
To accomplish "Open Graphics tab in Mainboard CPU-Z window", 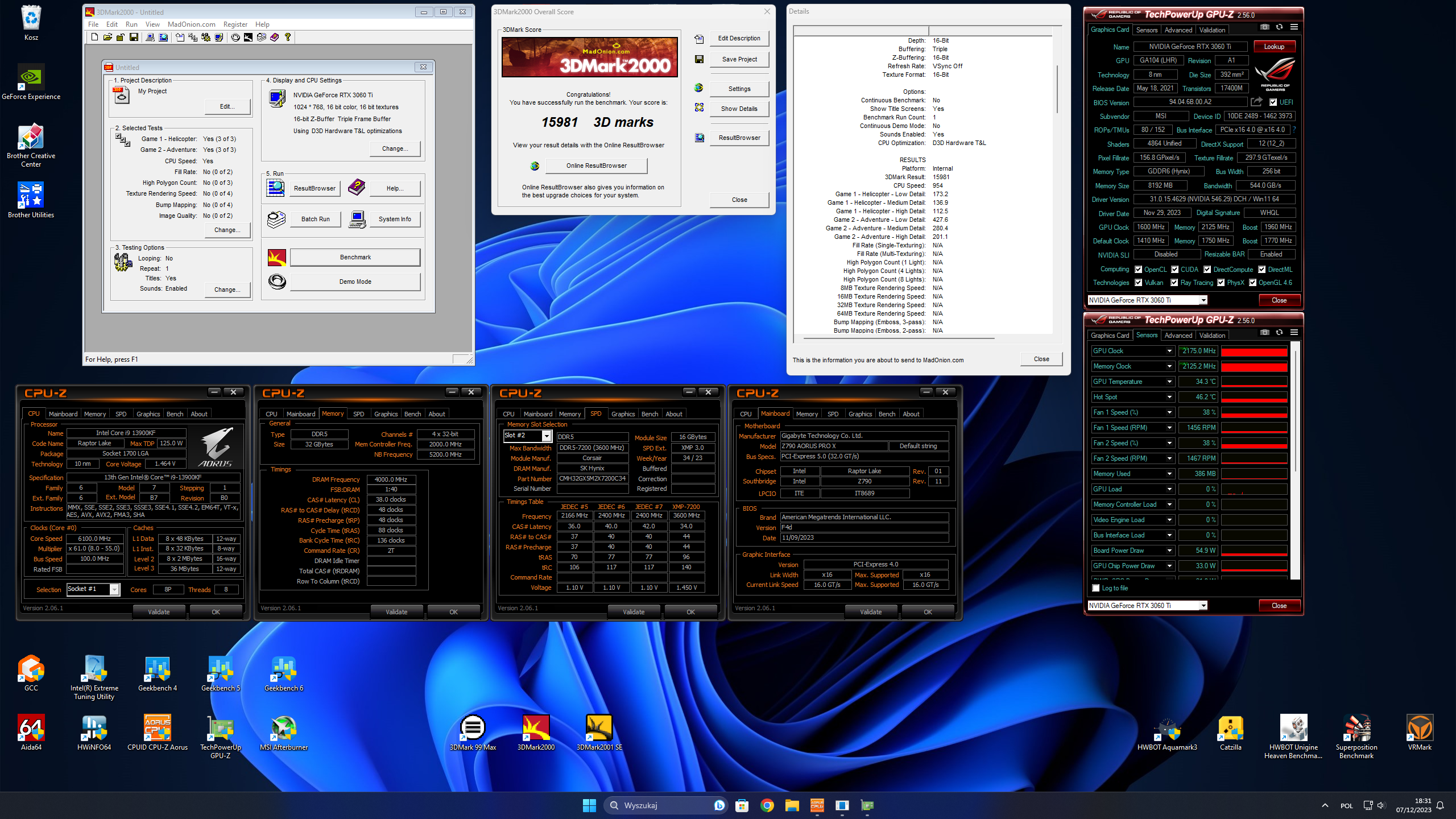I will tap(860, 414).
